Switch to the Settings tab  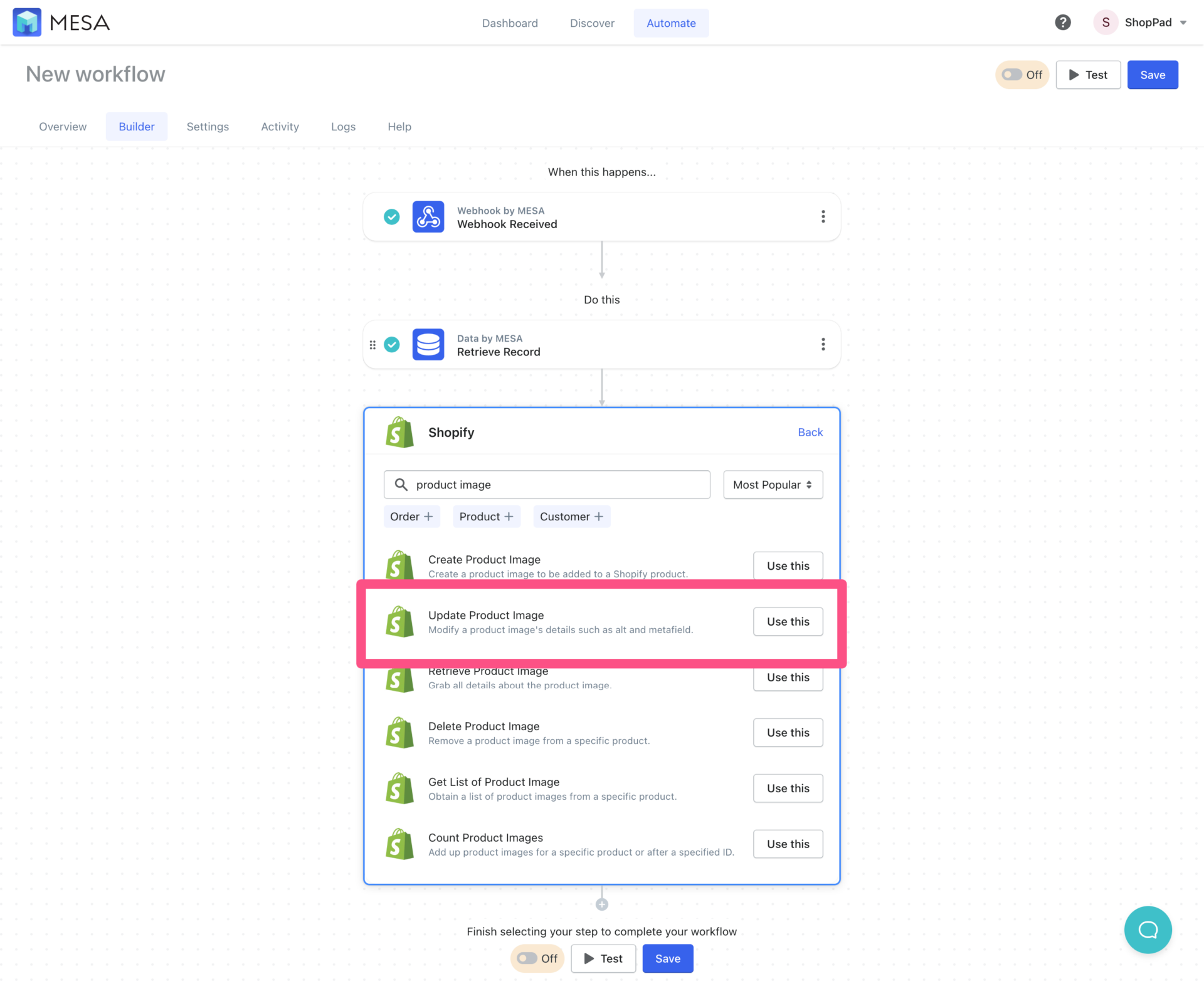208,127
